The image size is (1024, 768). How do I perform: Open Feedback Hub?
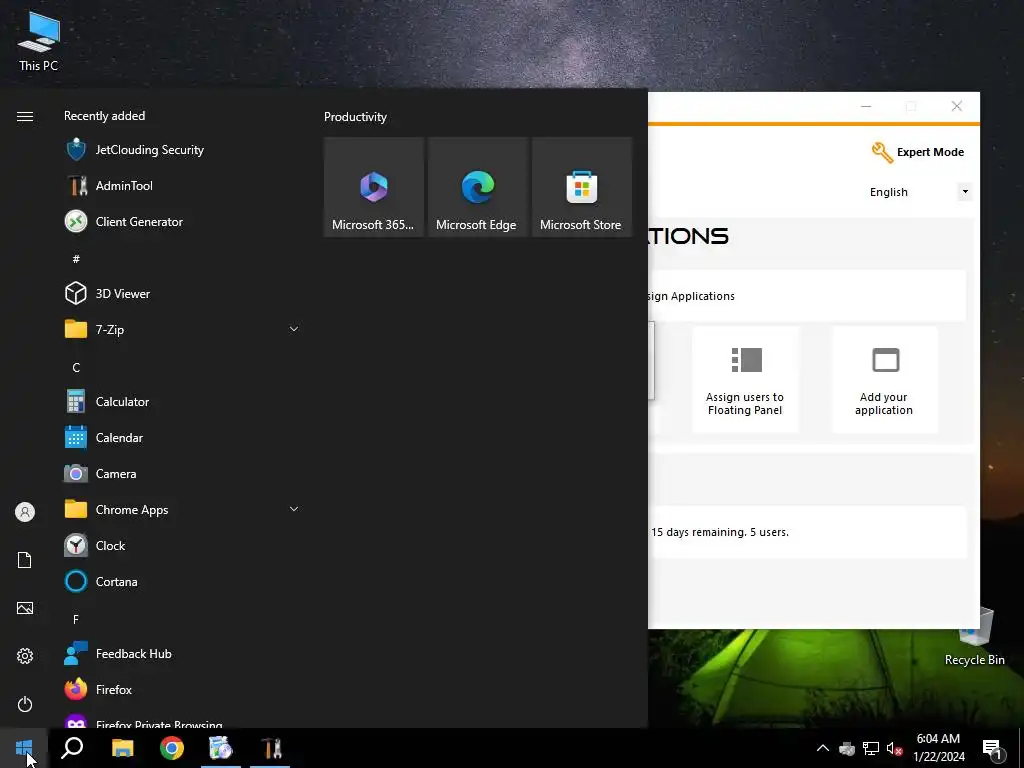182,654
